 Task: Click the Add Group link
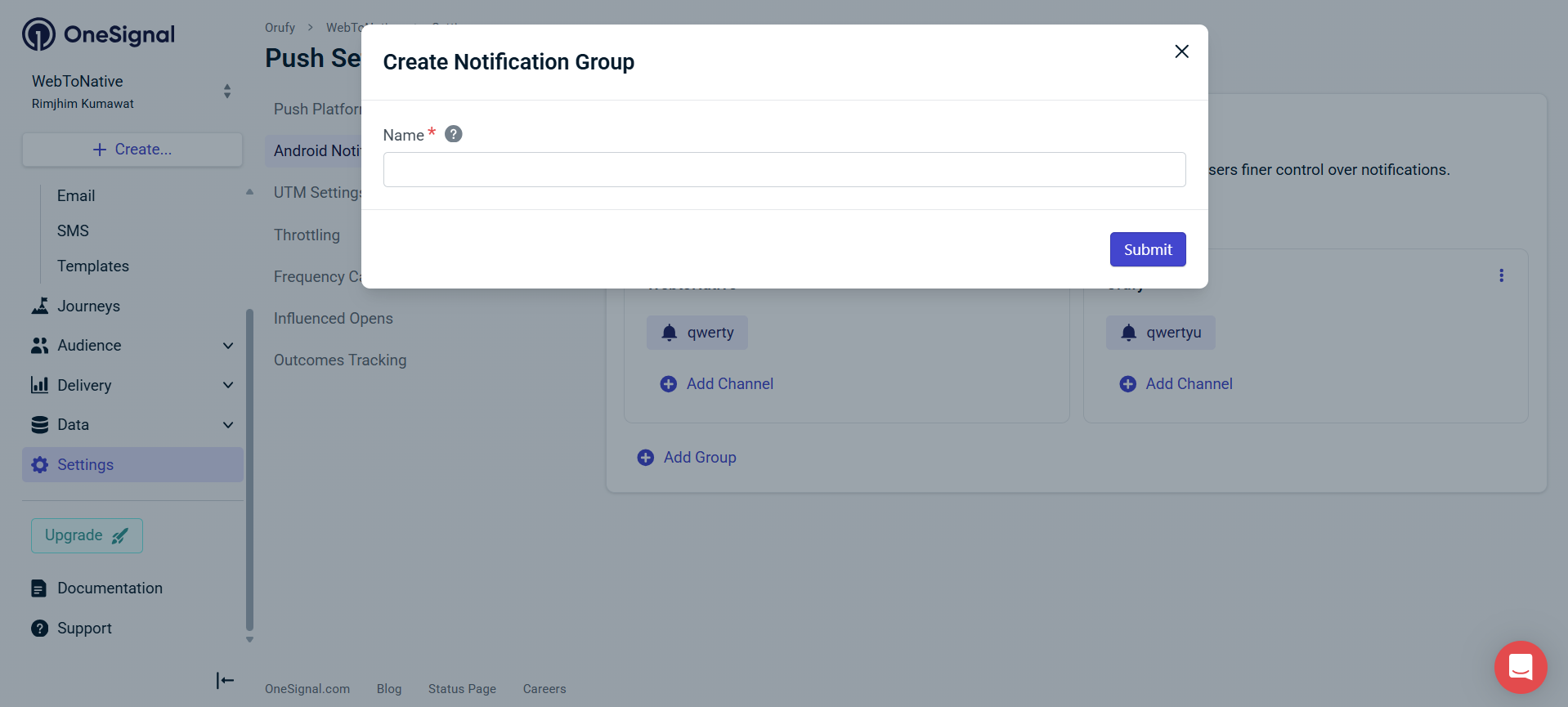coord(700,457)
